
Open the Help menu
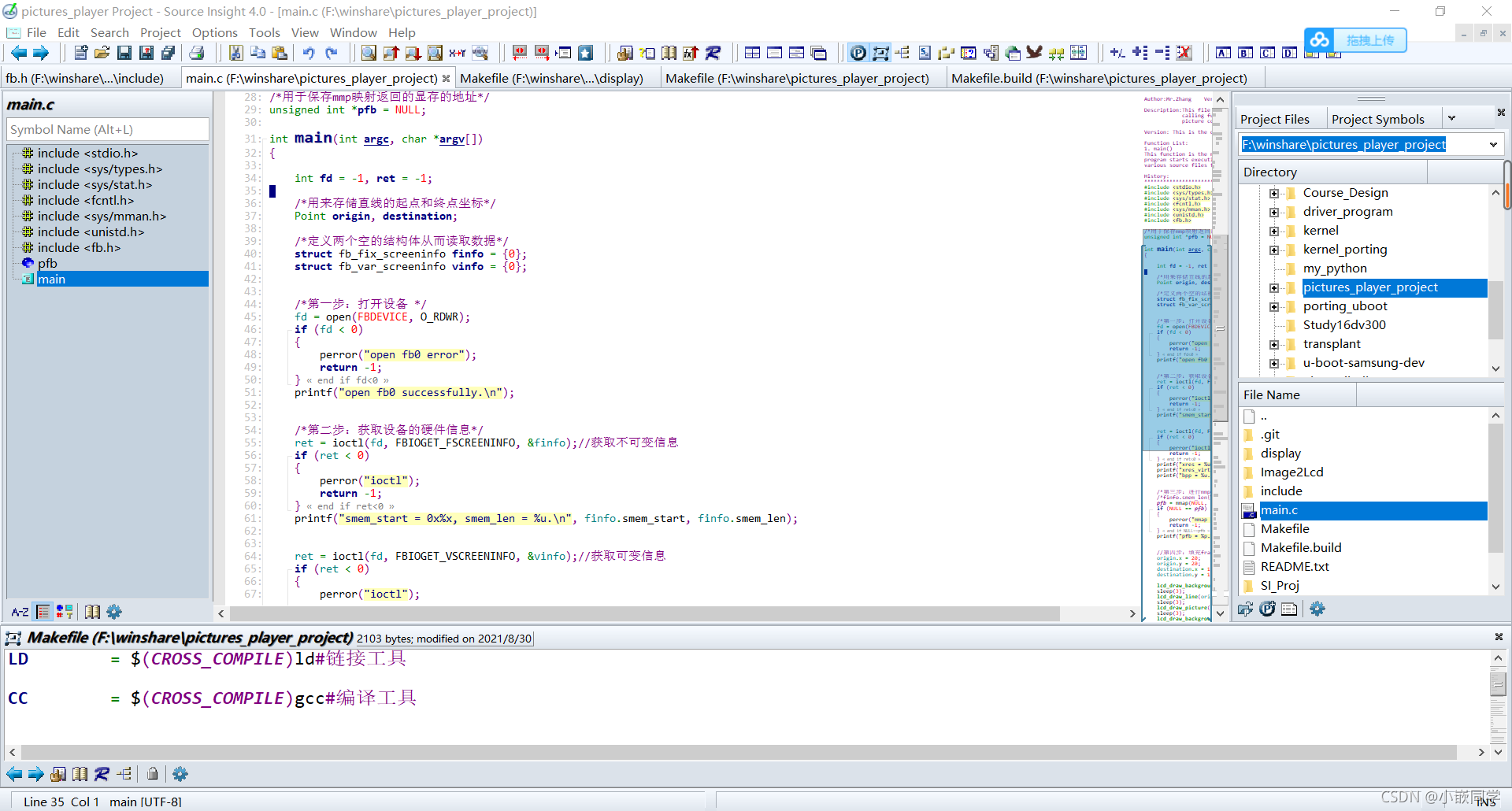402,32
